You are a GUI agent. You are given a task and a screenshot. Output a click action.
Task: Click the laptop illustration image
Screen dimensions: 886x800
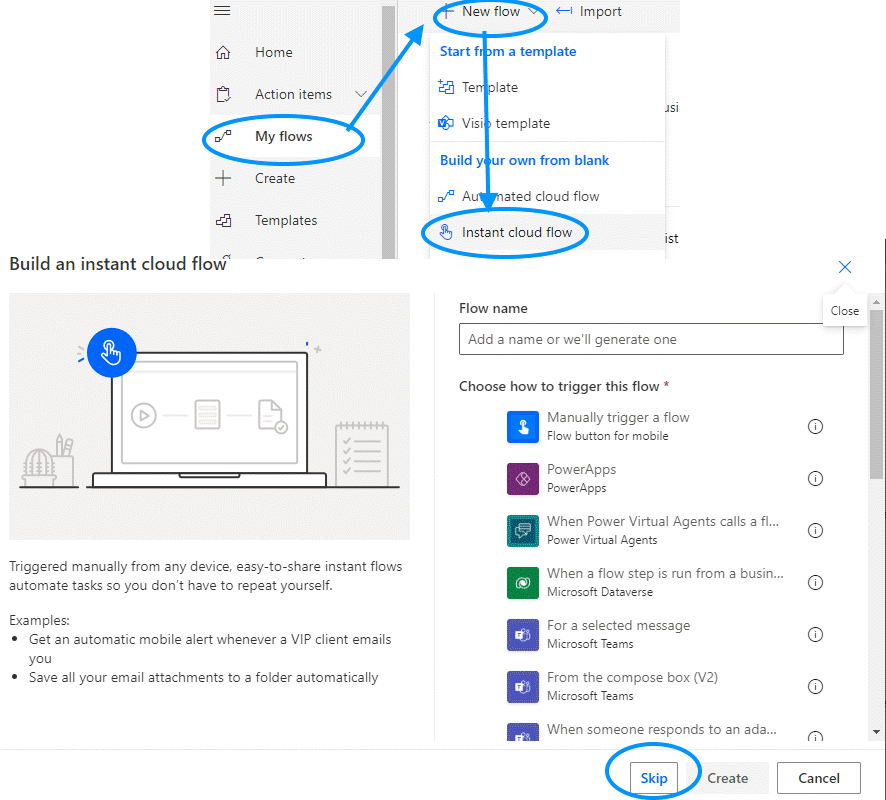coord(209,416)
